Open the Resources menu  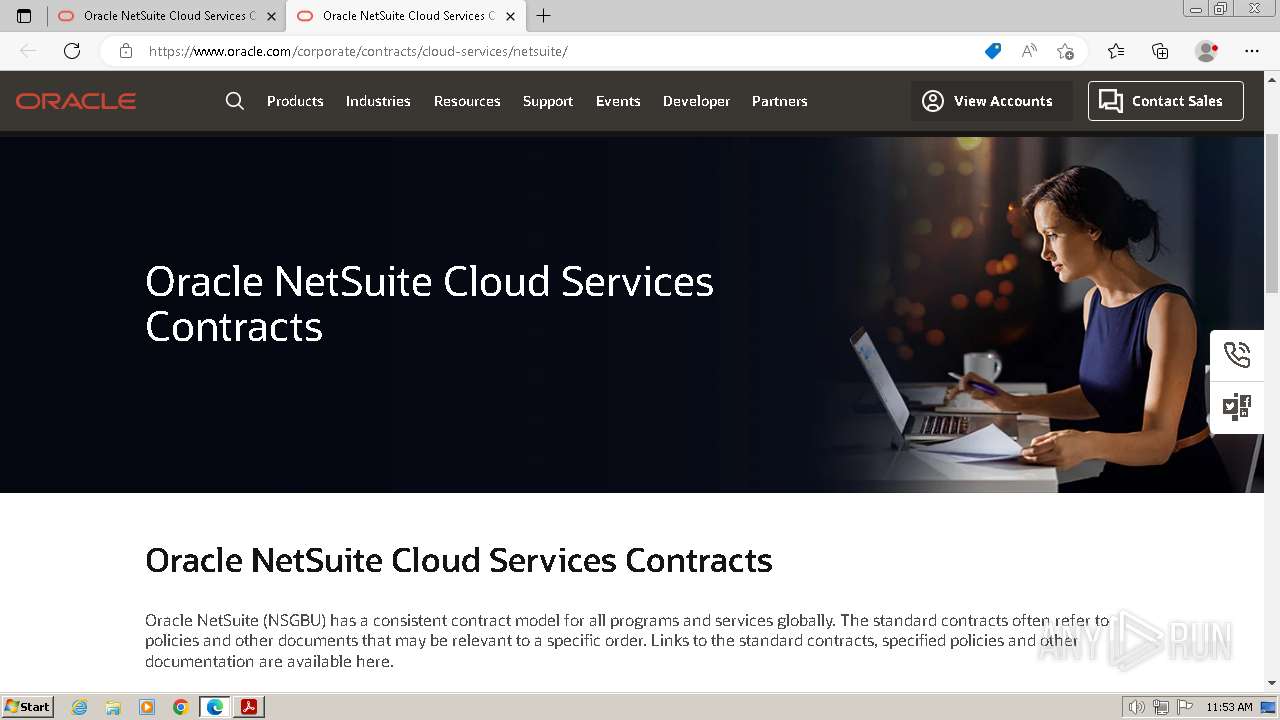point(467,101)
